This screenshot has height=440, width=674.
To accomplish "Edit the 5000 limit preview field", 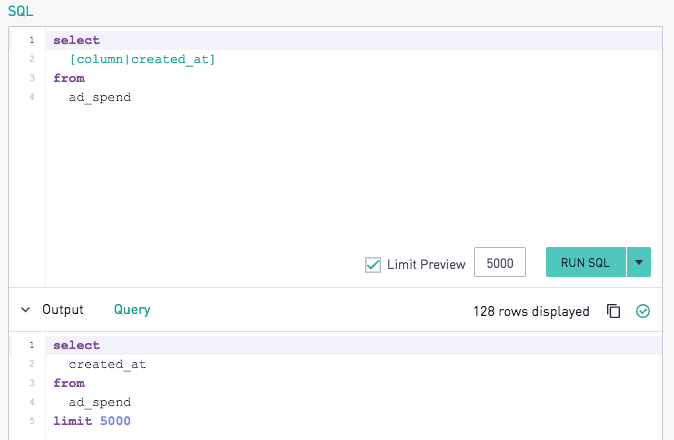I will (x=500, y=262).
